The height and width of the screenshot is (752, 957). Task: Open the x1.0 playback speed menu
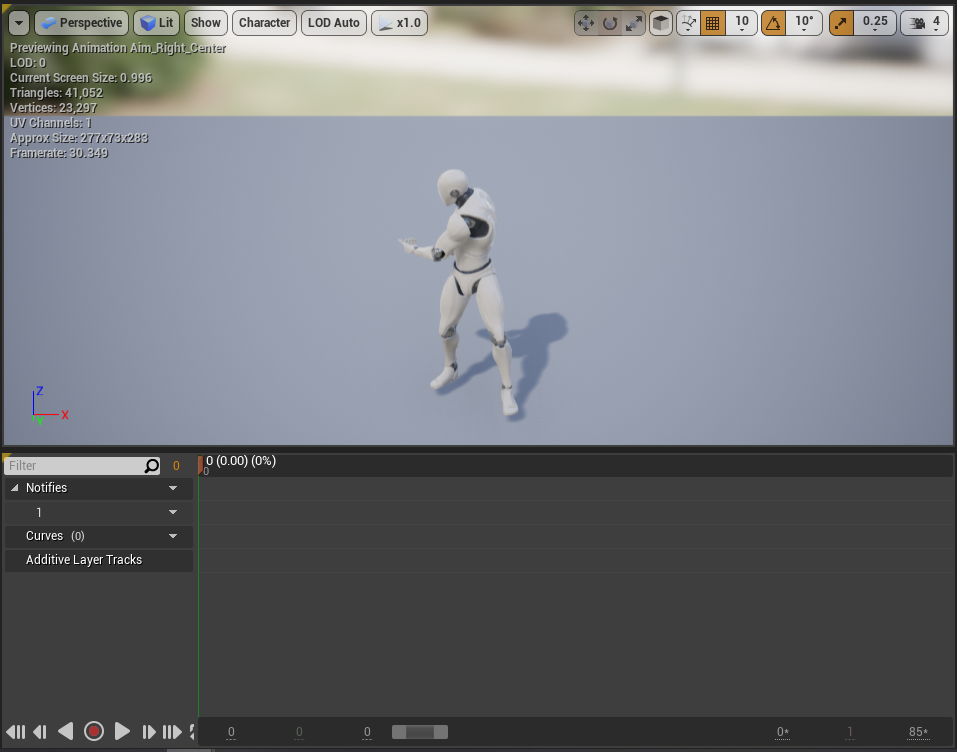[x=400, y=23]
